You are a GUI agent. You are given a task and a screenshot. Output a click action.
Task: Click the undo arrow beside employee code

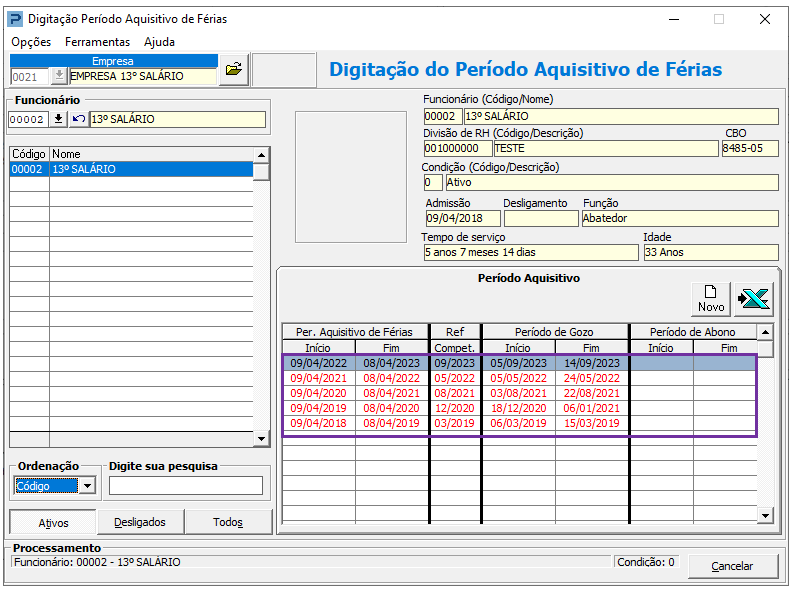[x=78, y=120]
